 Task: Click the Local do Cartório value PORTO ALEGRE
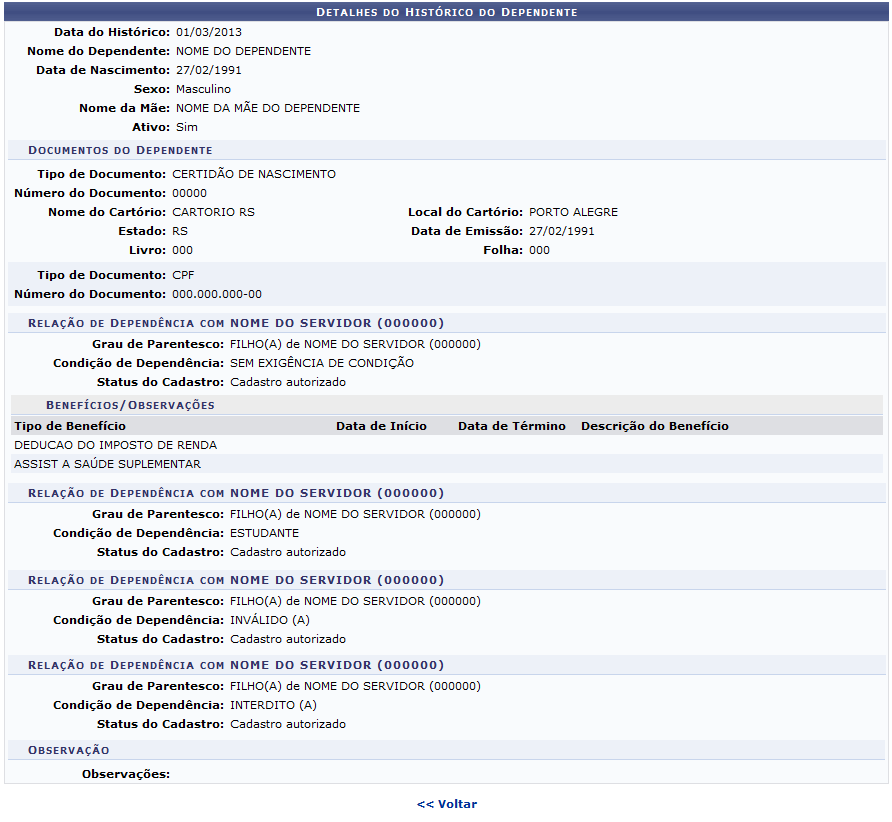(573, 212)
